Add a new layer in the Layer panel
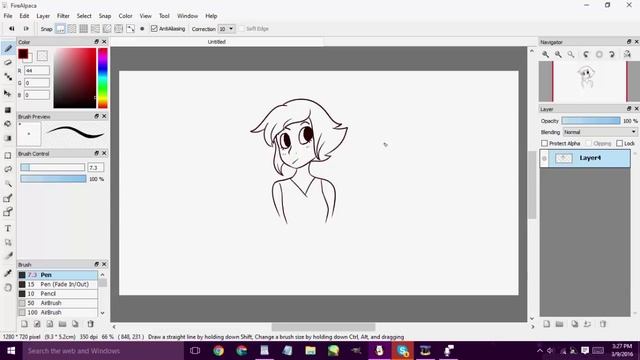The height and width of the screenshot is (360, 640). [547, 324]
